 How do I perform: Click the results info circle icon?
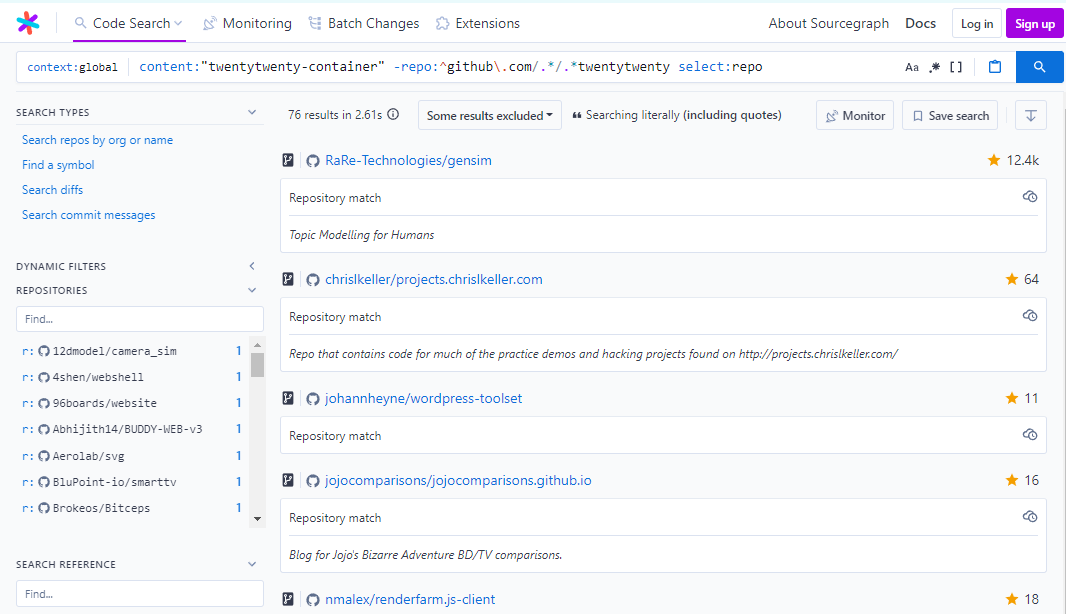click(393, 115)
